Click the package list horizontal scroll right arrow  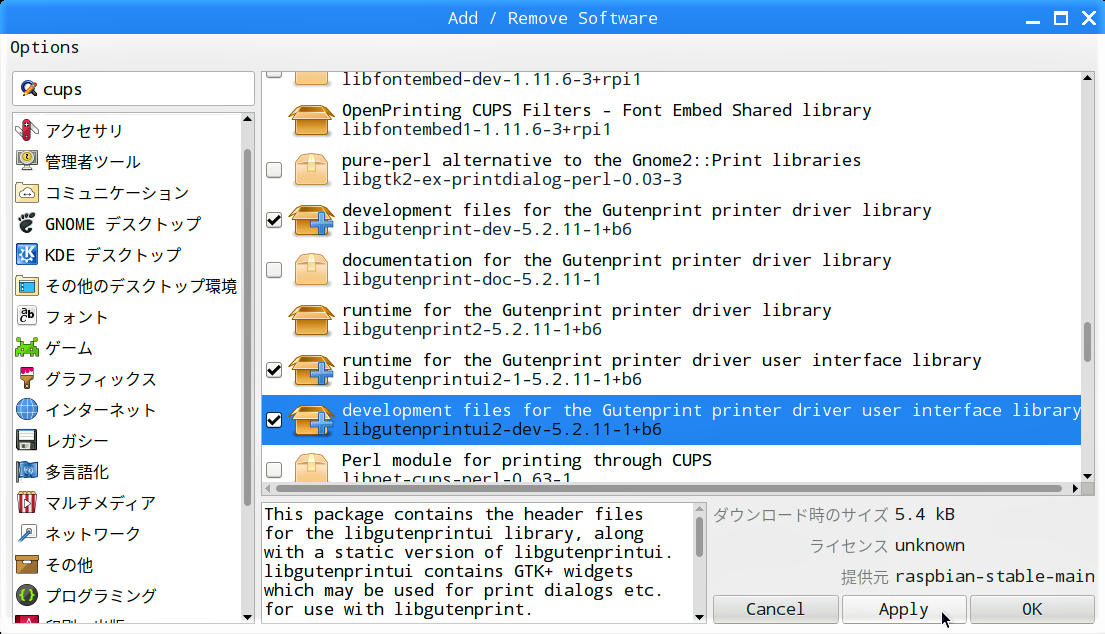tap(1075, 488)
